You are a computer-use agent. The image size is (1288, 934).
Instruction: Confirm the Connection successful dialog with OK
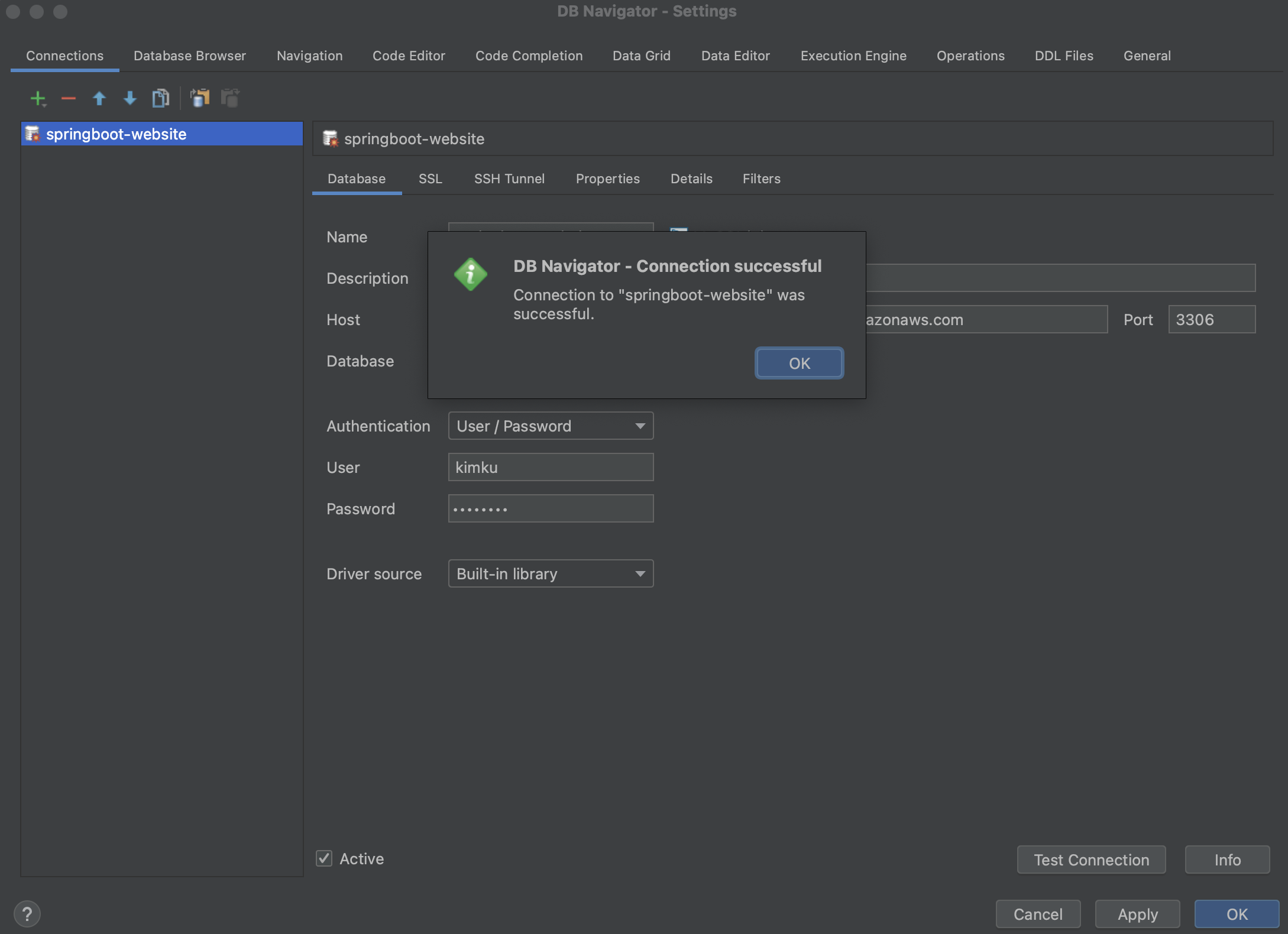800,363
